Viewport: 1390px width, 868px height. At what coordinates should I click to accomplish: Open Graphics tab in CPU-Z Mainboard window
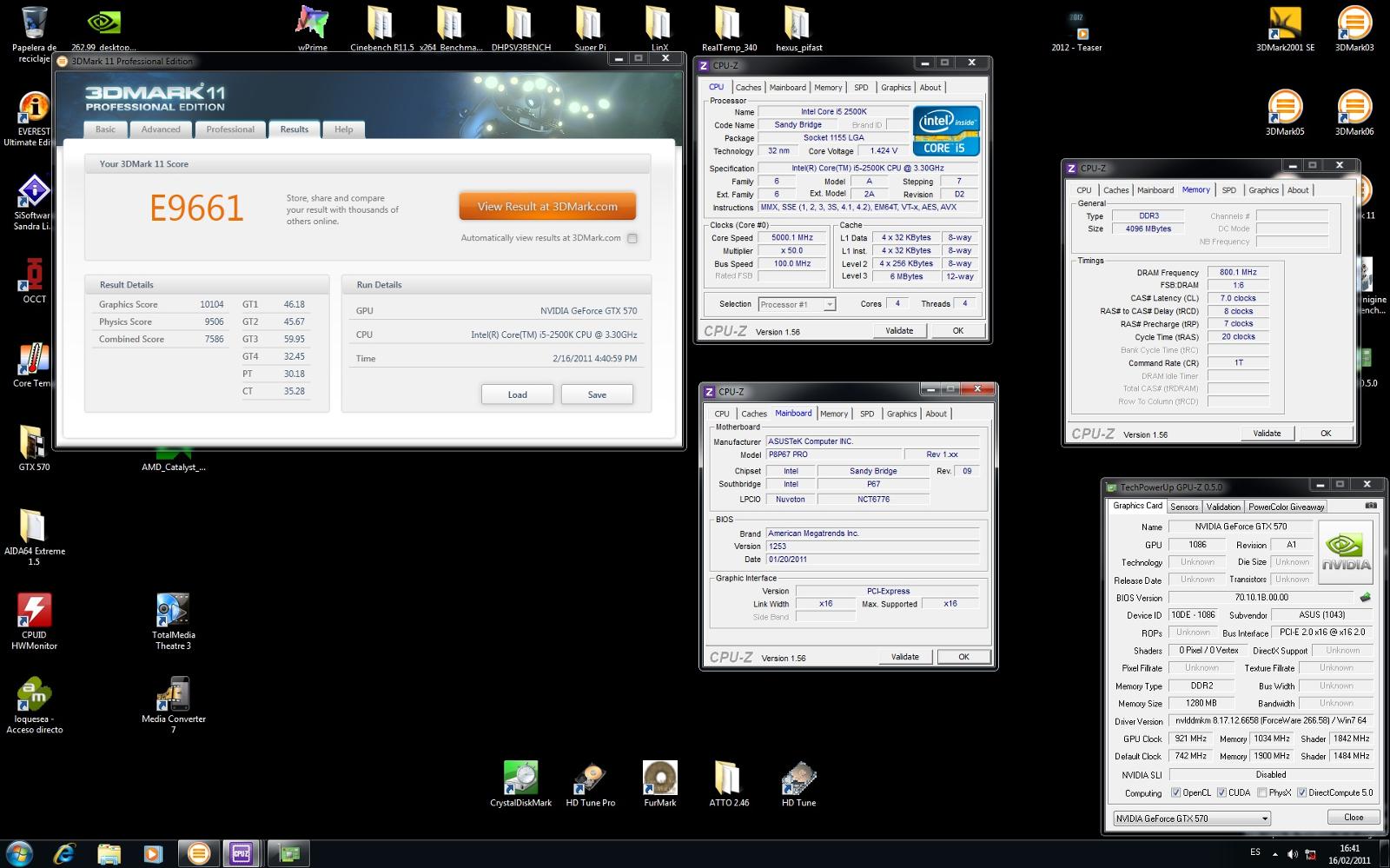pyautogui.click(x=901, y=414)
